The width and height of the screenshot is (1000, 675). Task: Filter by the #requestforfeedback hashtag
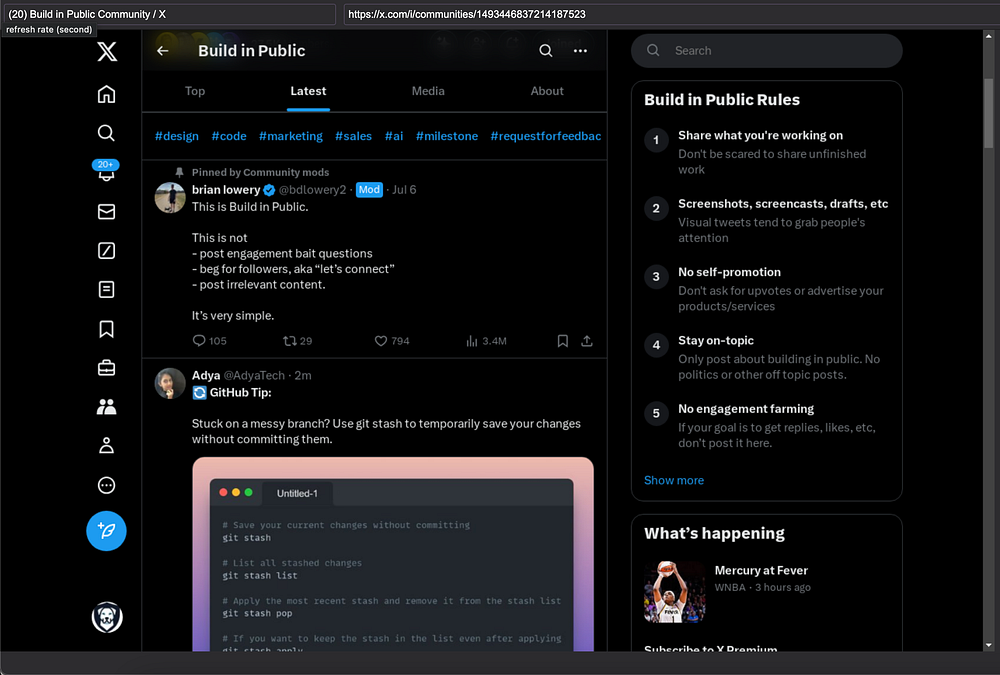[546, 136]
